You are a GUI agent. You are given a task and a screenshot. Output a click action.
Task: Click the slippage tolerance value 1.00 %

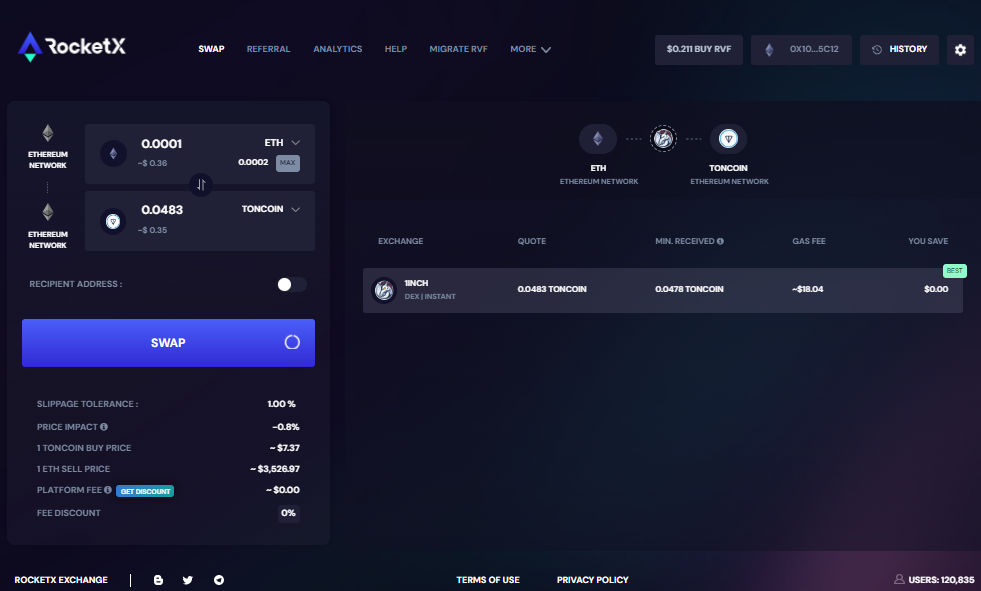[282, 404]
